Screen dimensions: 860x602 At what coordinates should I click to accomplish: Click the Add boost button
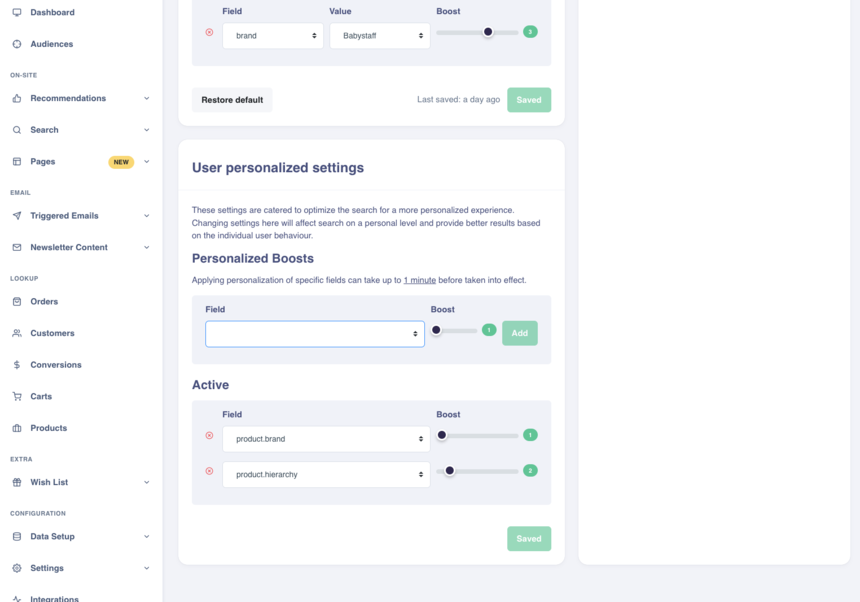[x=519, y=334]
